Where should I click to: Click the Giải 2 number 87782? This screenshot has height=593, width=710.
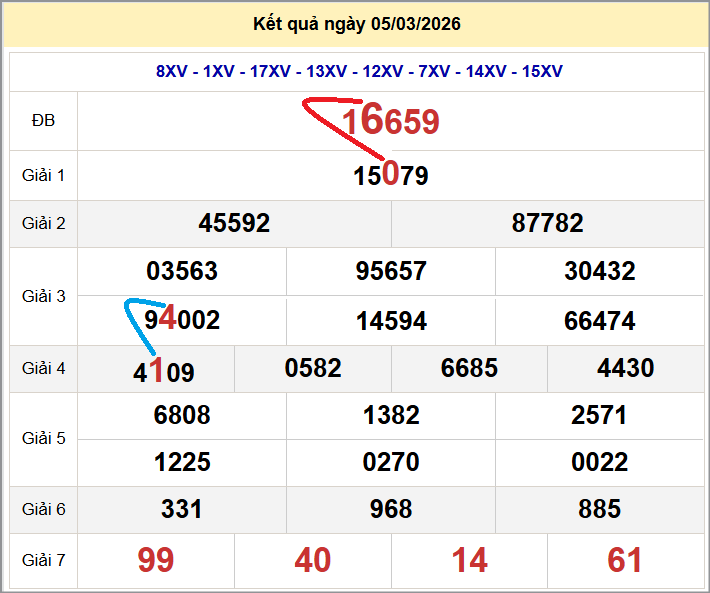547,223
